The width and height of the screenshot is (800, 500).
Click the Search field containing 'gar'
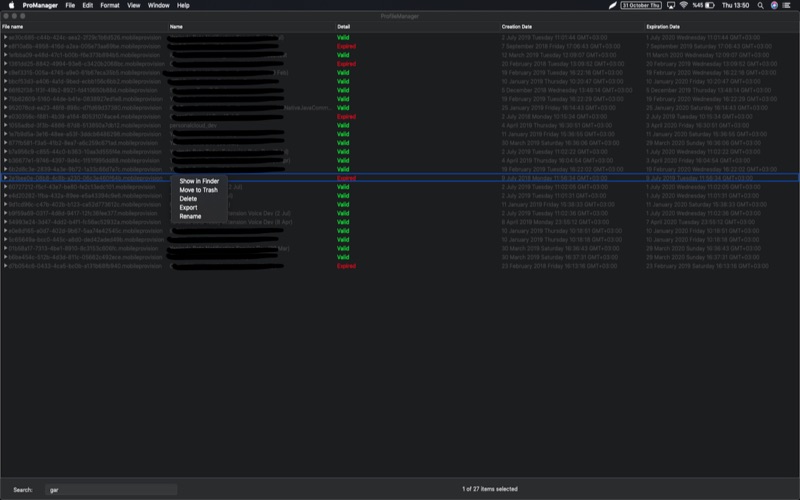tap(111, 490)
